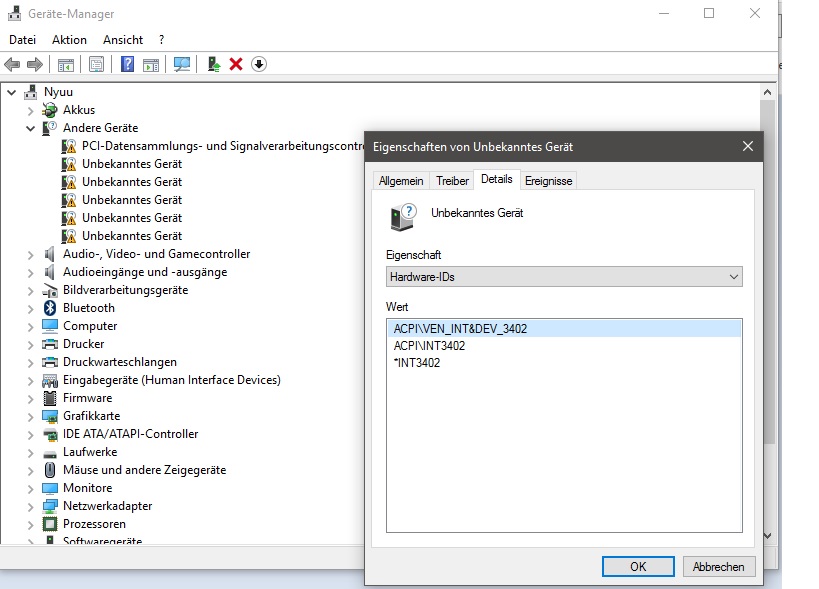Click the Mäuse und andere Zeigegeräte icon
This screenshot has height=589, width=819.
50,470
